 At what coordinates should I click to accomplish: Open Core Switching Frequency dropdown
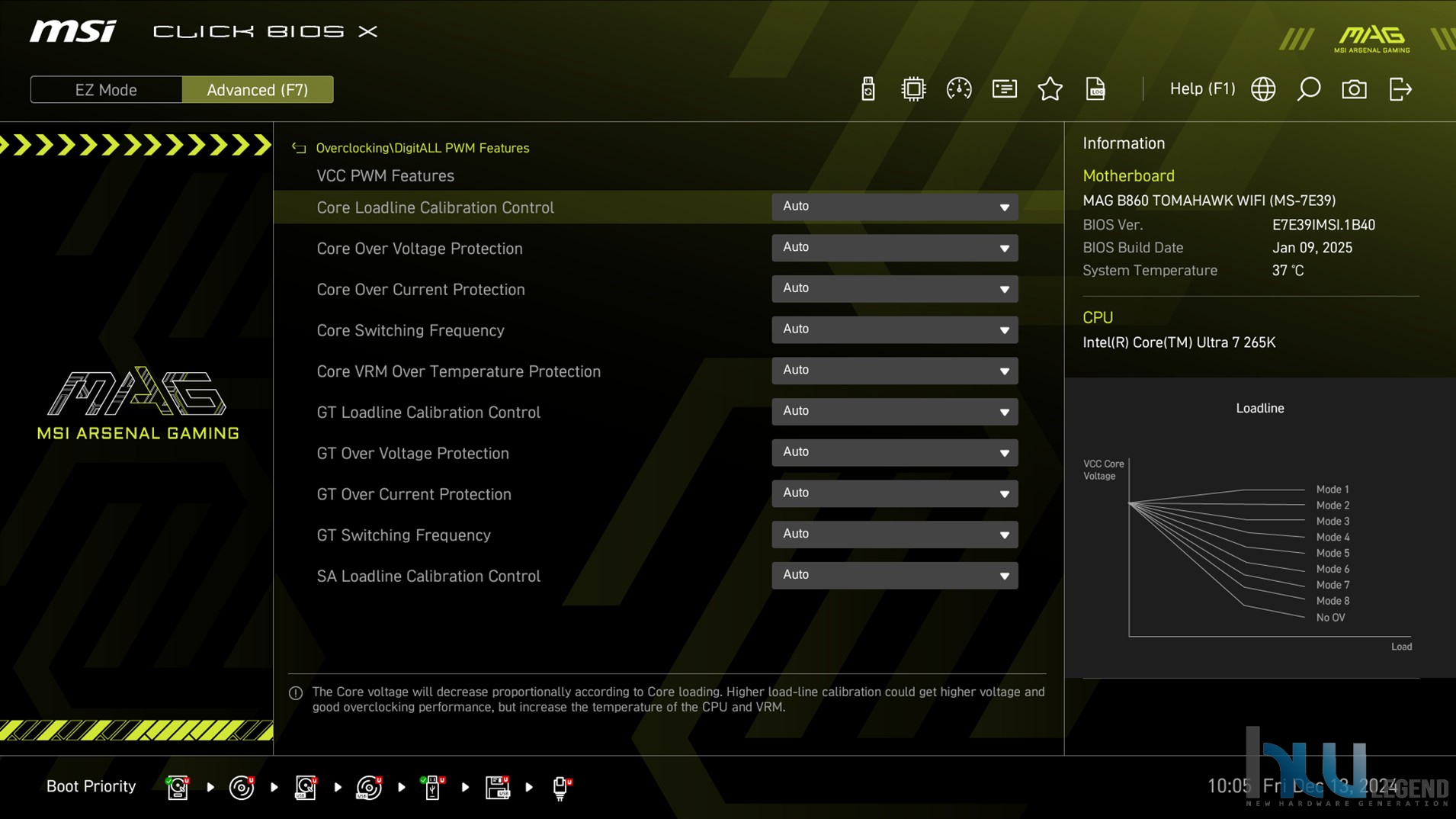pyautogui.click(x=895, y=329)
